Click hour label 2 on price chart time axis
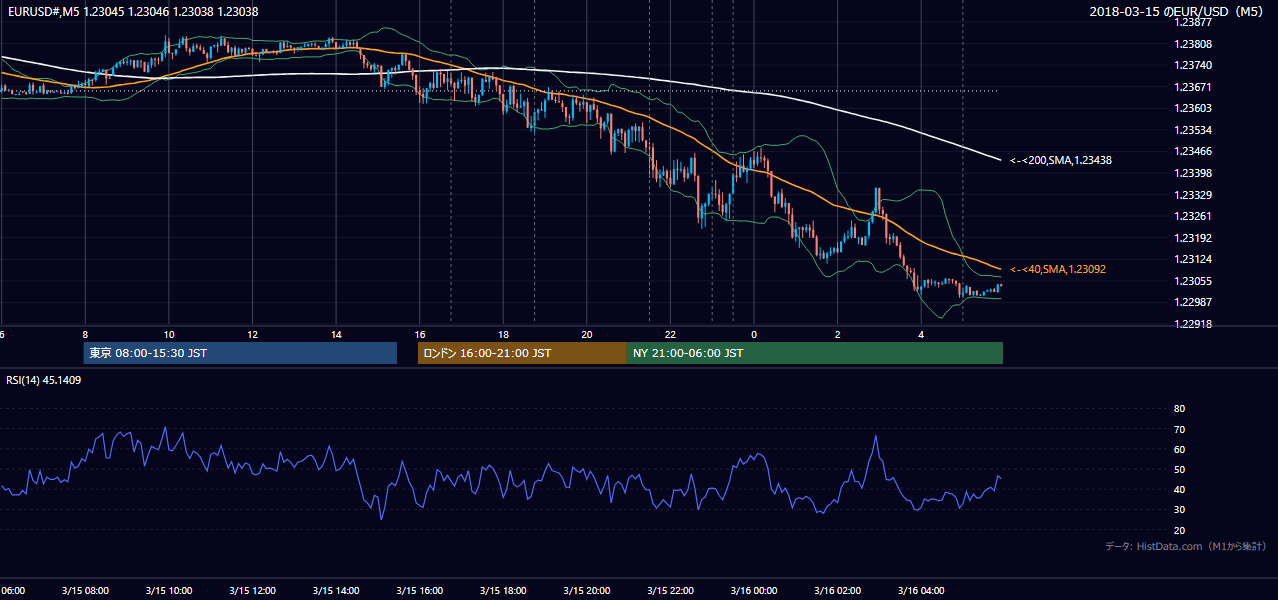The image size is (1278, 600). coord(837,334)
